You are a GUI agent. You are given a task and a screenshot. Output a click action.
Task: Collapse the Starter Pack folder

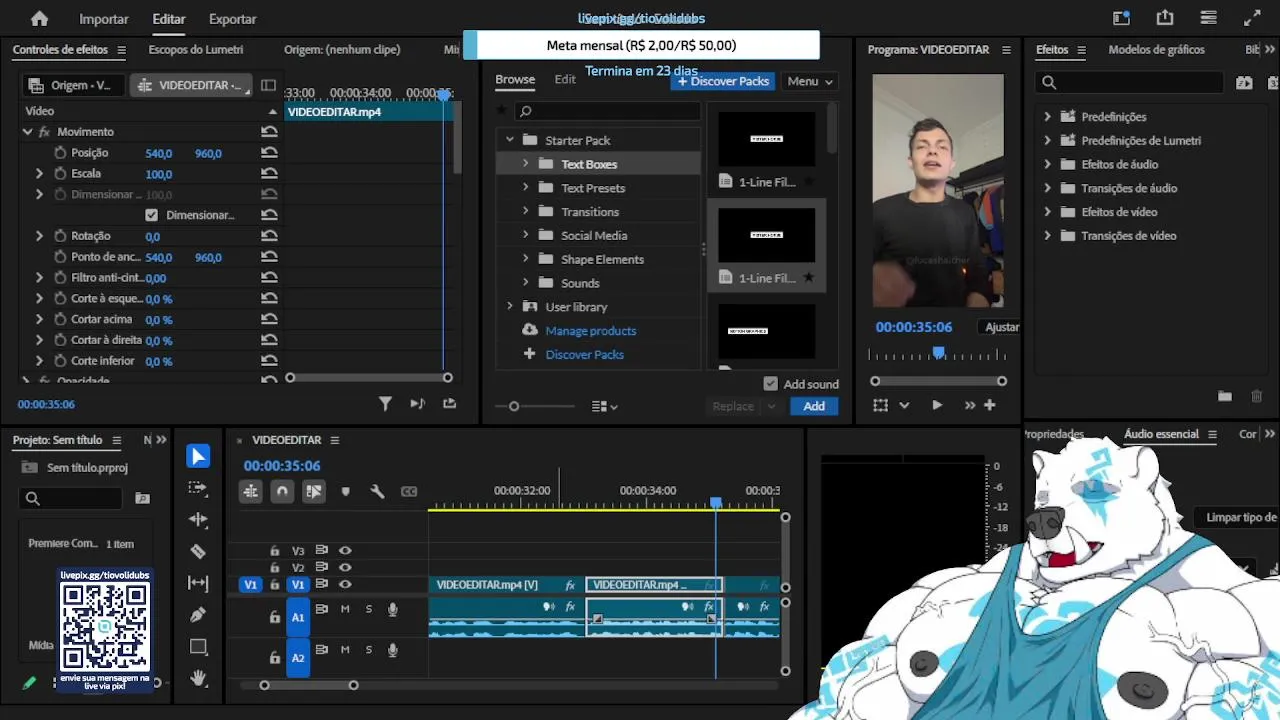pyautogui.click(x=509, y=140)
